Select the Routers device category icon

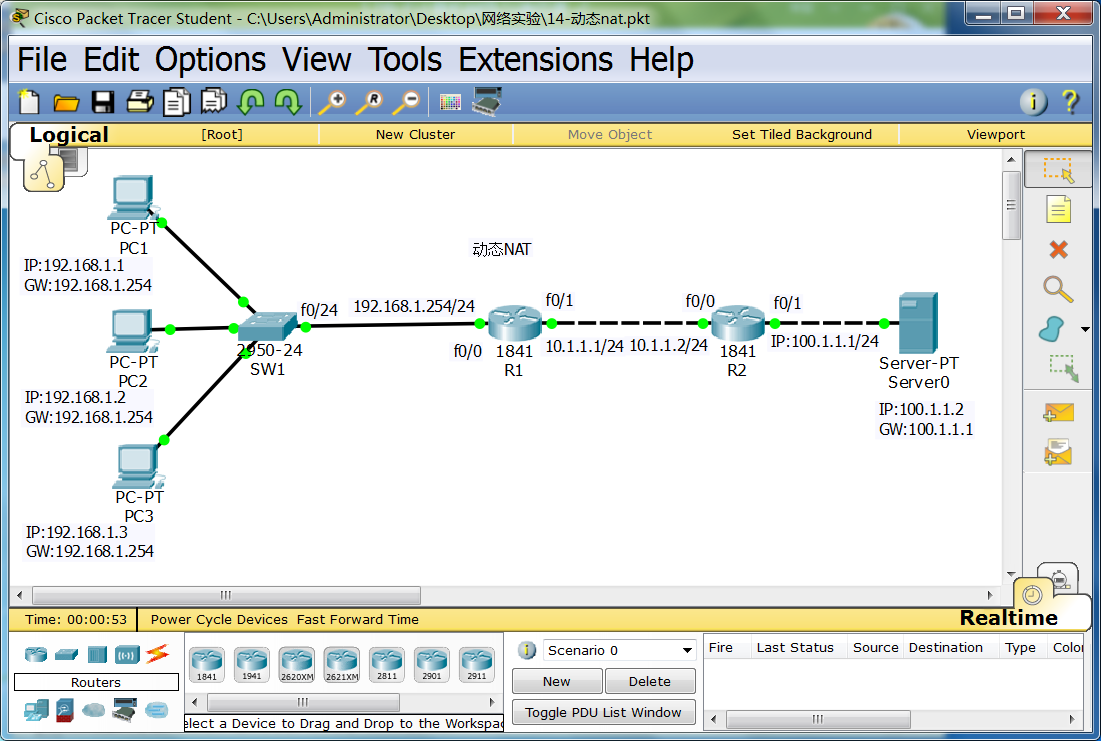36,655
